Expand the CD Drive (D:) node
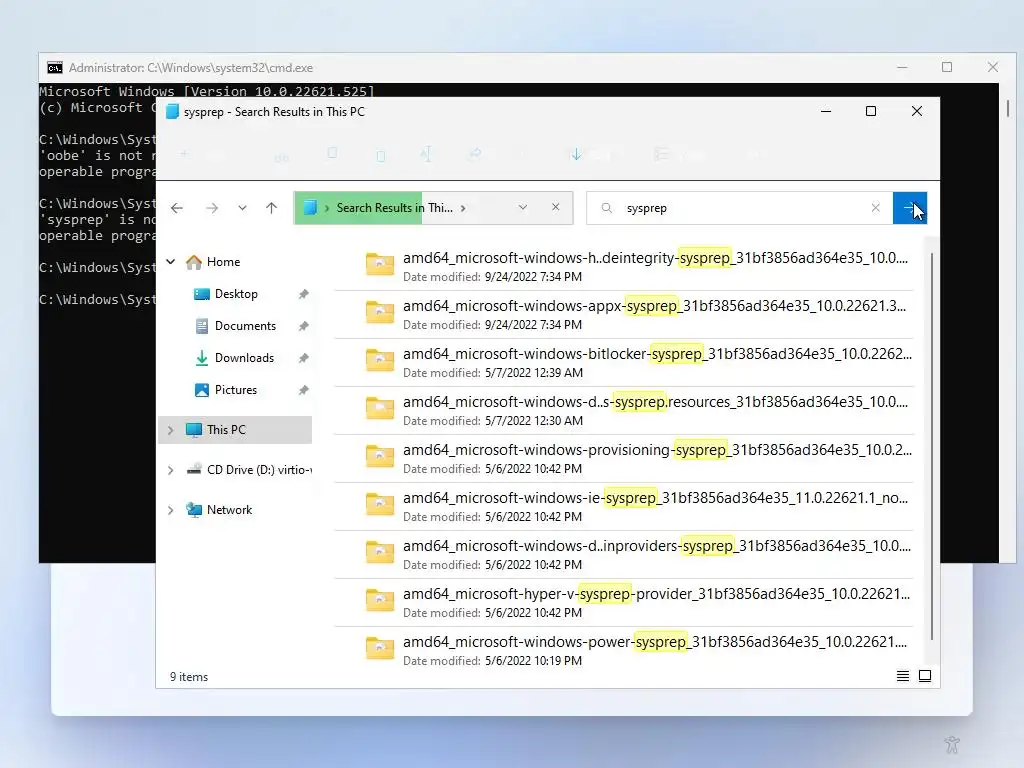 point(170,470)
